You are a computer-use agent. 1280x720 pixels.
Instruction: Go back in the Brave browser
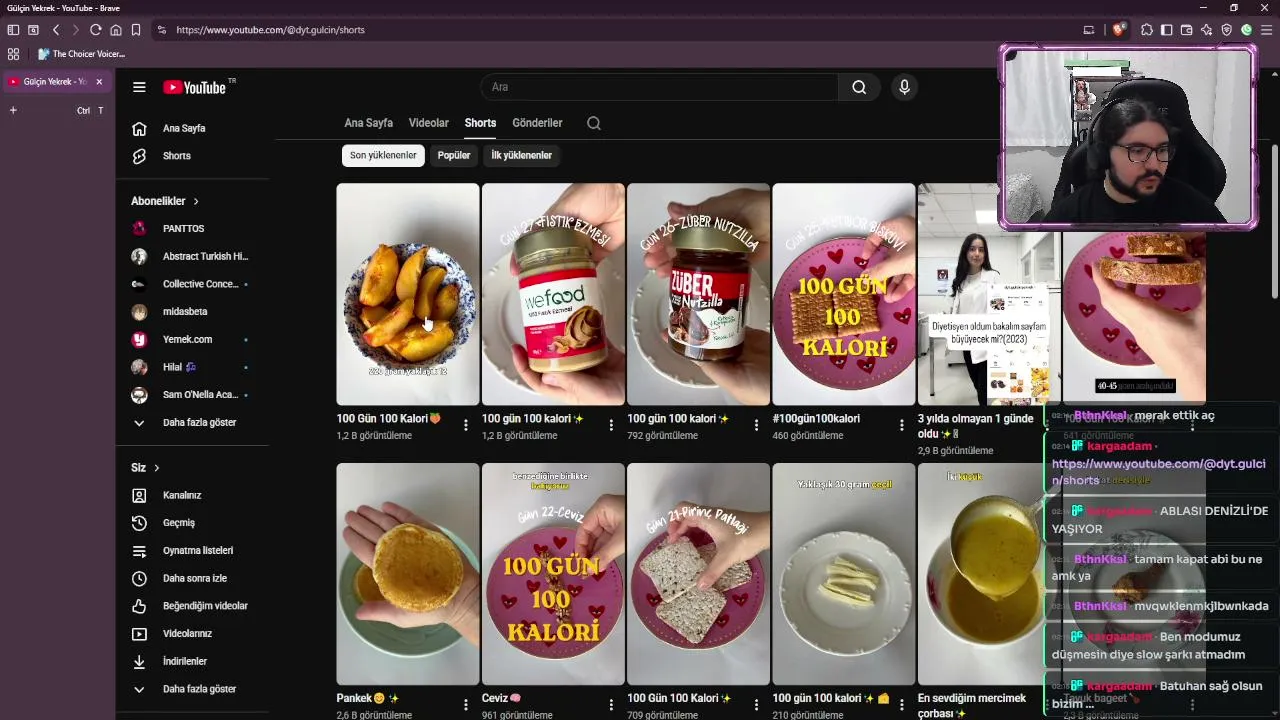56,30
